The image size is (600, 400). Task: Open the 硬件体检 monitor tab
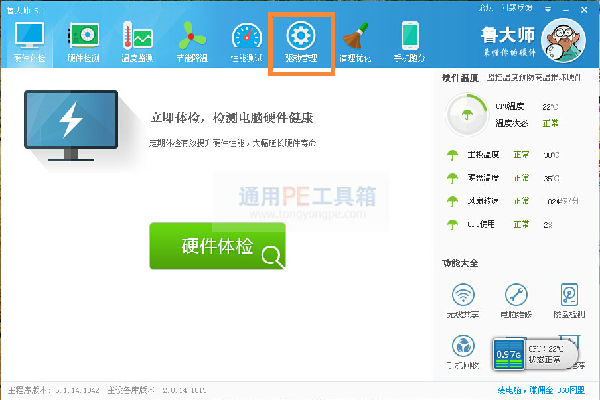coord(29,42)
